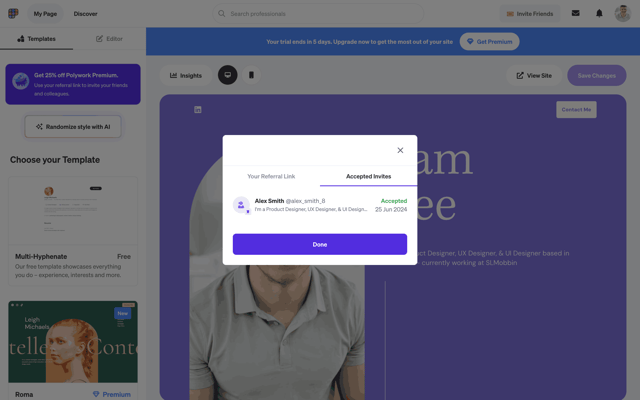Click the Search professionals field
Image resolution: width=640 pixels, height=400 pixels.
(318, 13)
